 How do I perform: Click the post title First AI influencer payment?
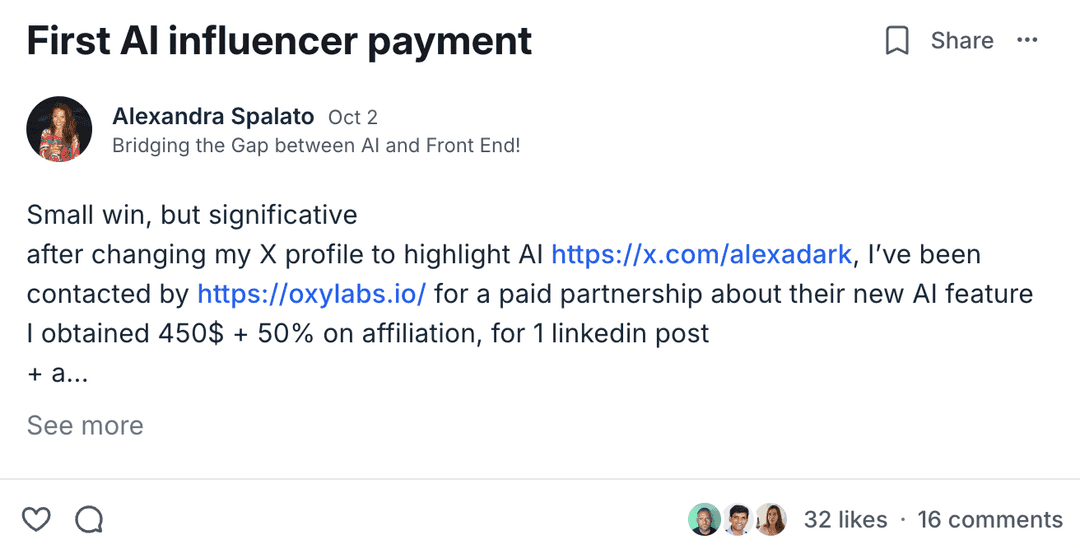pyautogui.click(x=279, y=41)
